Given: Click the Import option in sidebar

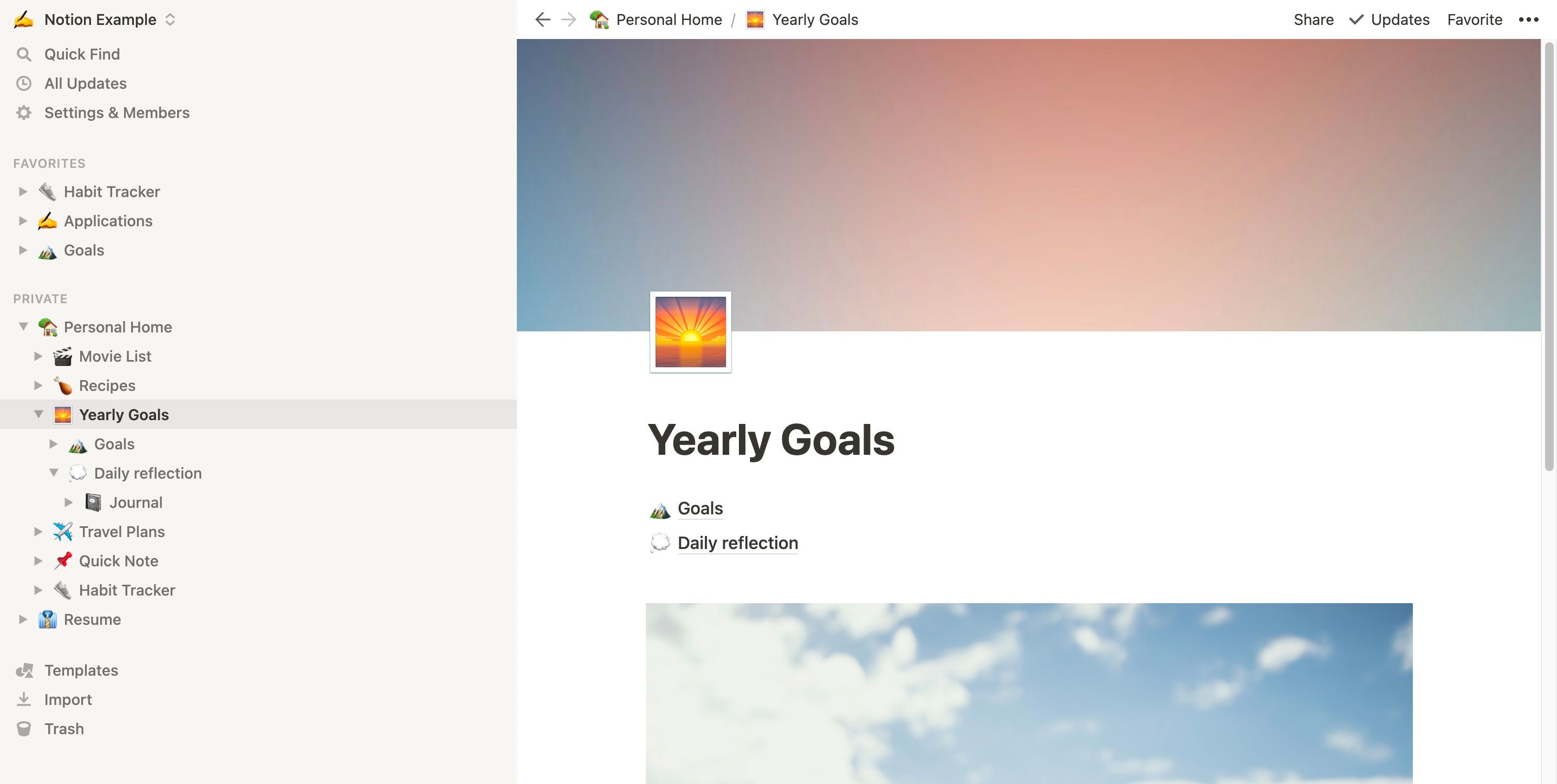Looking at the screenshot, I should click(x=68, y=698).
